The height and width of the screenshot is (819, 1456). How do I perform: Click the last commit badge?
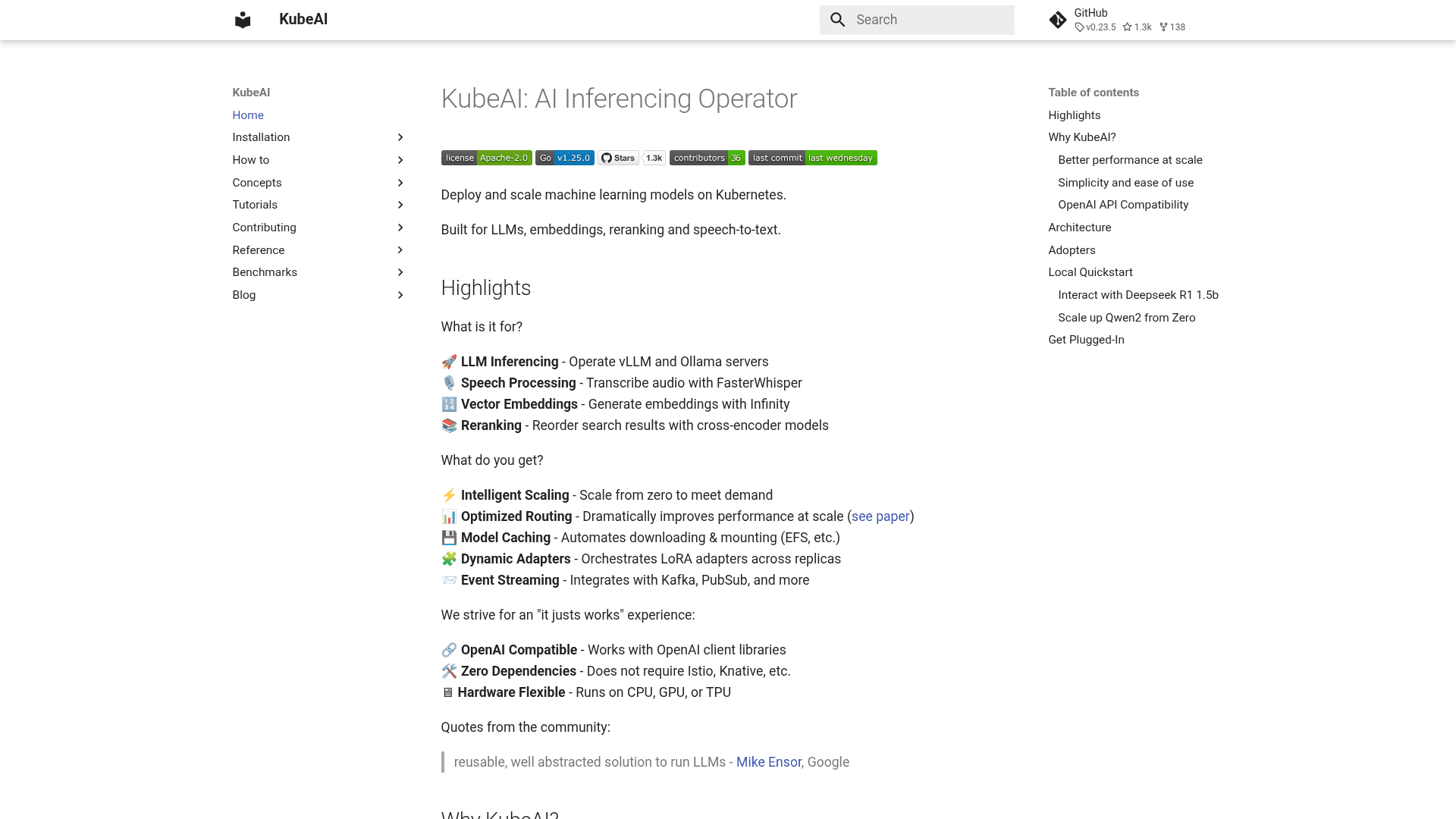(x=812, y=158)
